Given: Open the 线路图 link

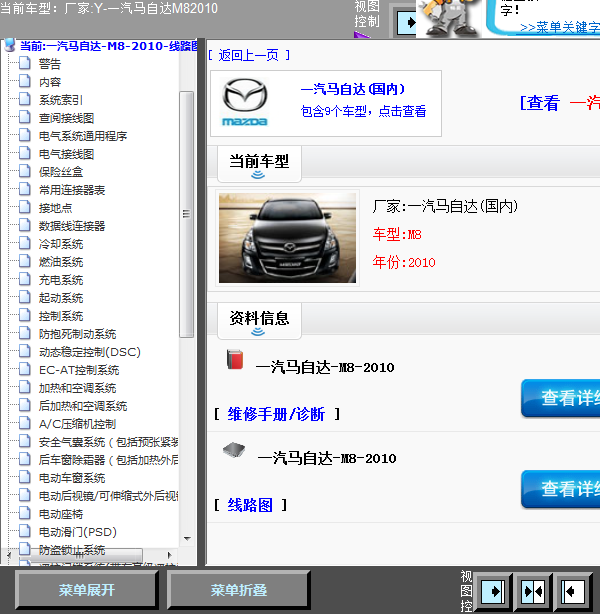Looking at the screenshot, I should (x=250, y=505).
